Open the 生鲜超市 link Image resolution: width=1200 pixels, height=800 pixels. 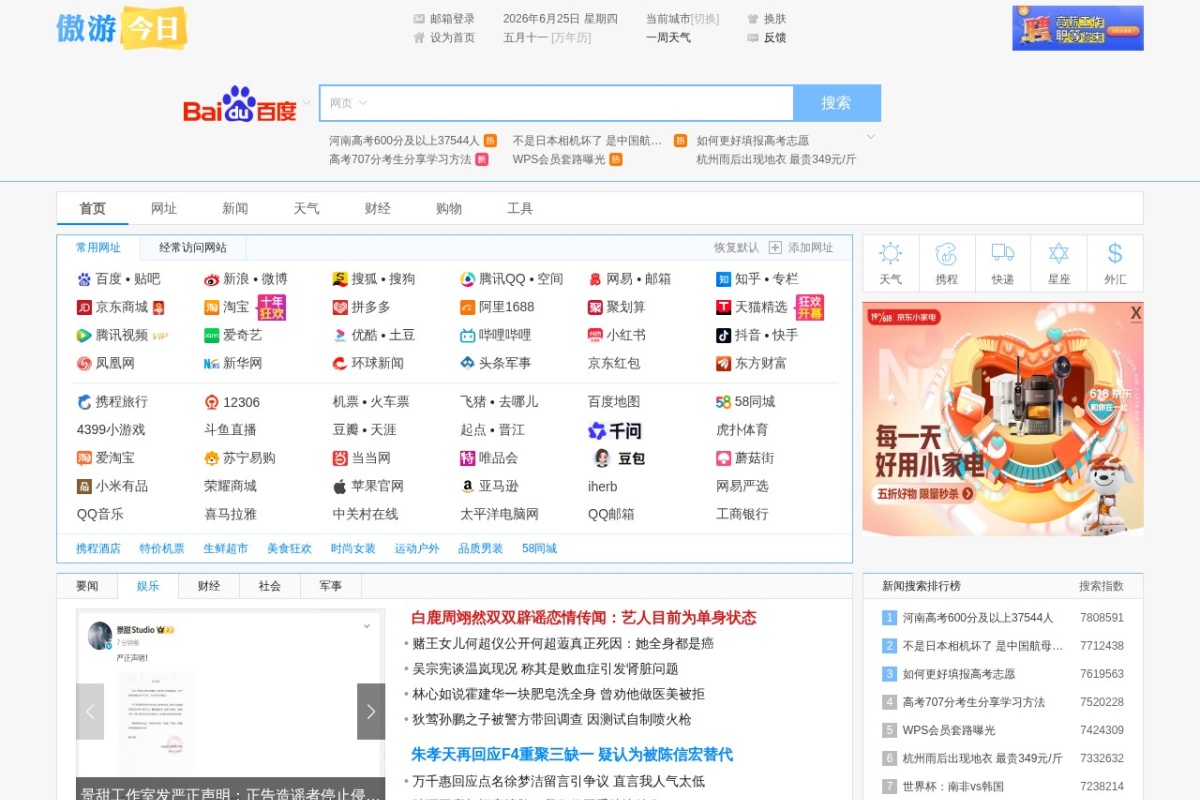point(225,548)
